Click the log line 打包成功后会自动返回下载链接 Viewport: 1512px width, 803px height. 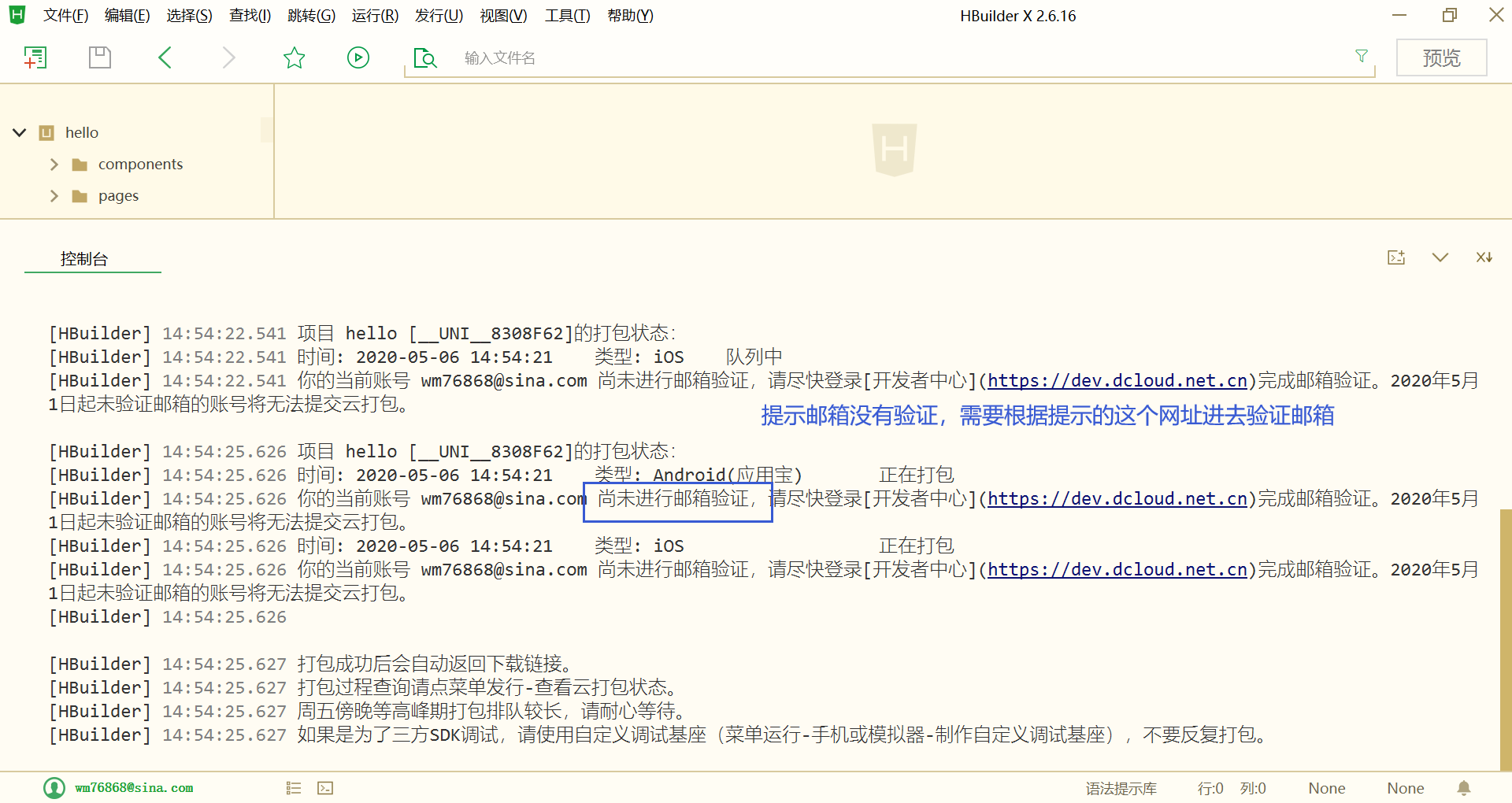(435, 664)
